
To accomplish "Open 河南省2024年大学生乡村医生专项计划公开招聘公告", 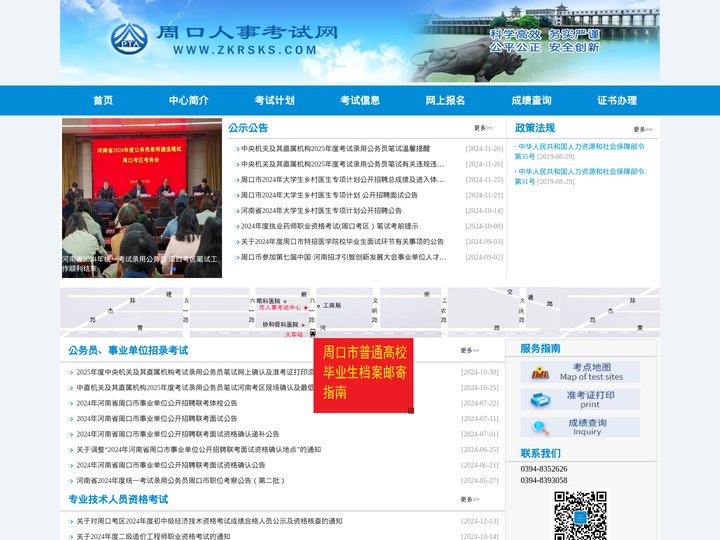I will [x=321, y=210].
